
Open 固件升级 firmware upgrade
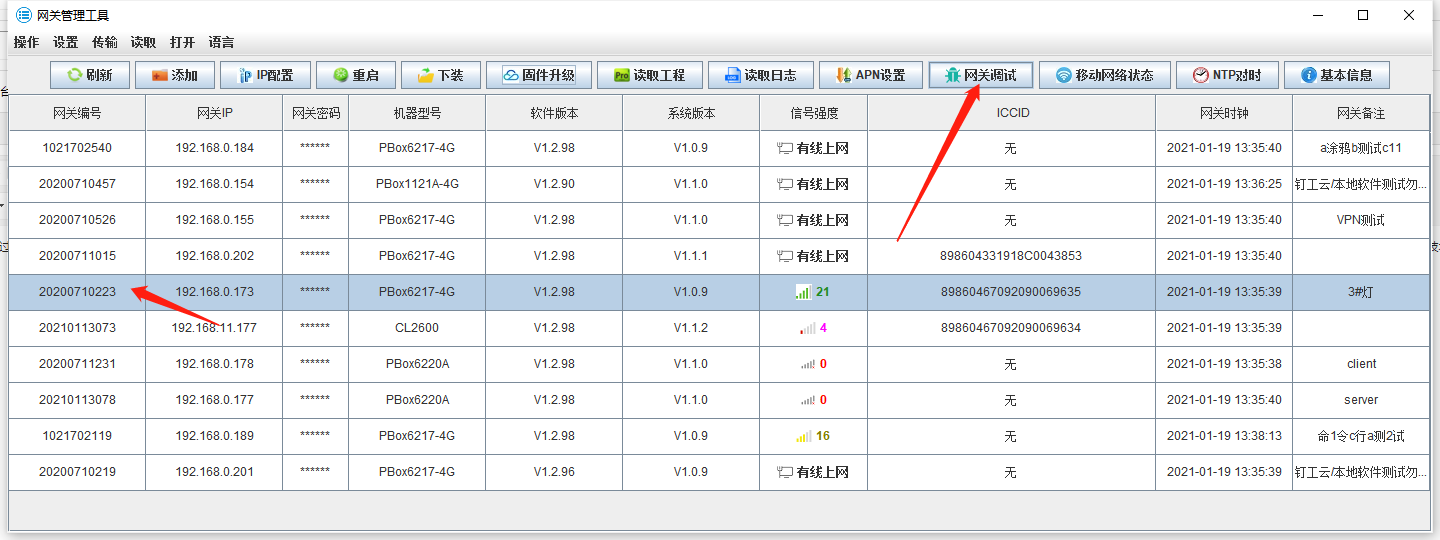[x=538, y=75]
